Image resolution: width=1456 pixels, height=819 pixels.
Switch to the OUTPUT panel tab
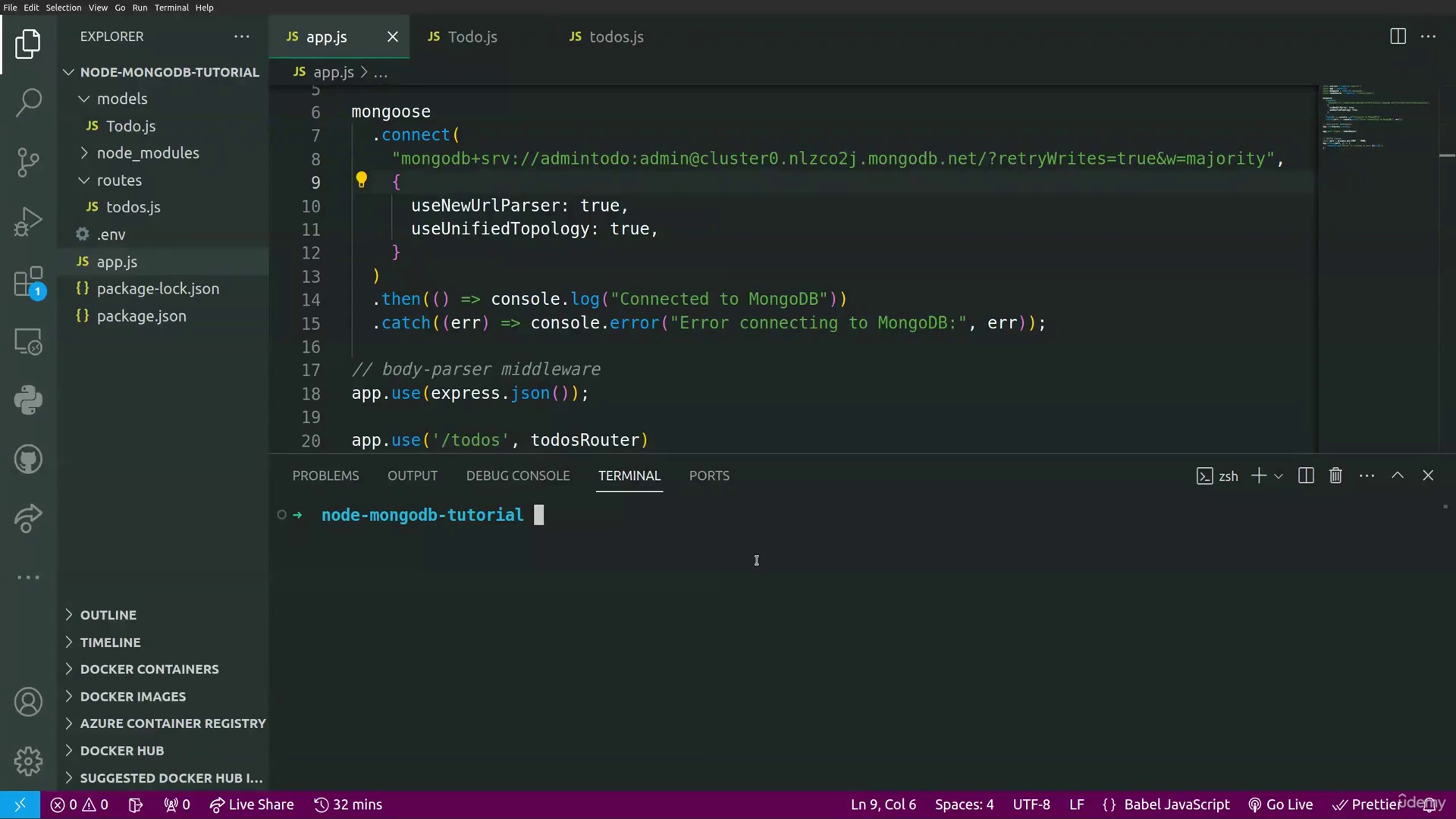(413, 475)
